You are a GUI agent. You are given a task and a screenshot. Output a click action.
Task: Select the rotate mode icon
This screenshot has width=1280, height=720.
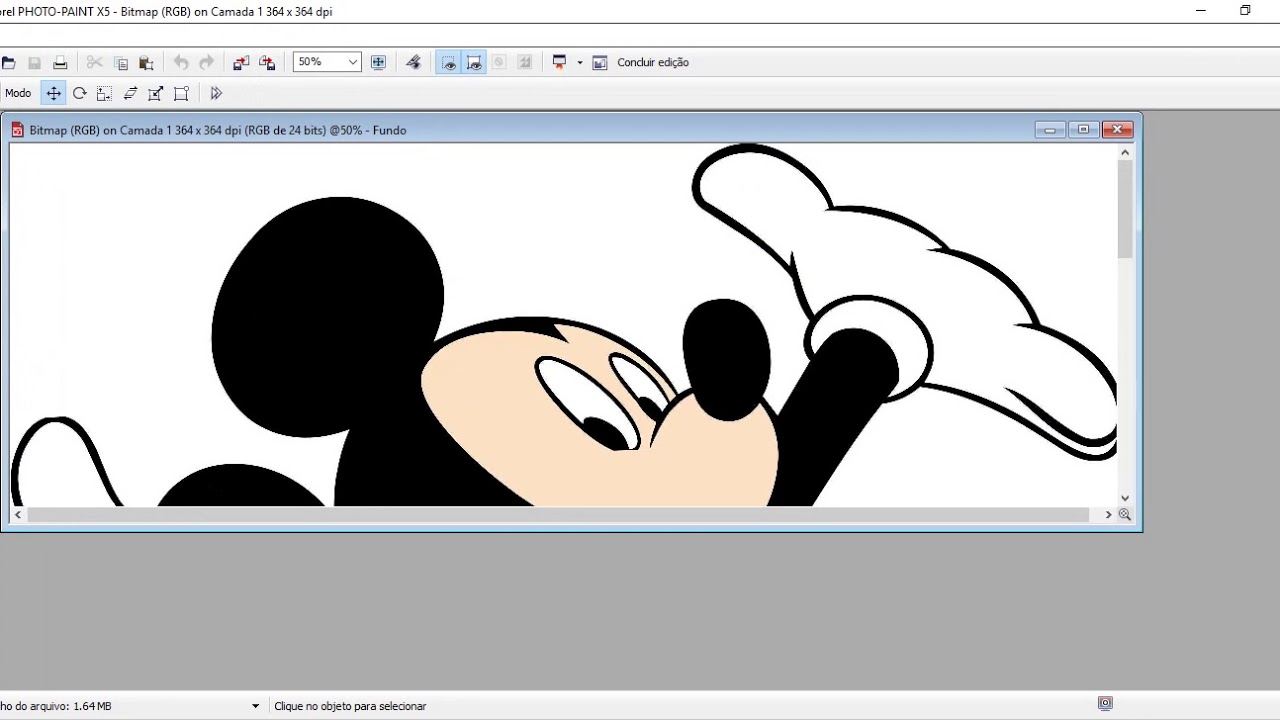pyautogui.click(x=79, y=93)
